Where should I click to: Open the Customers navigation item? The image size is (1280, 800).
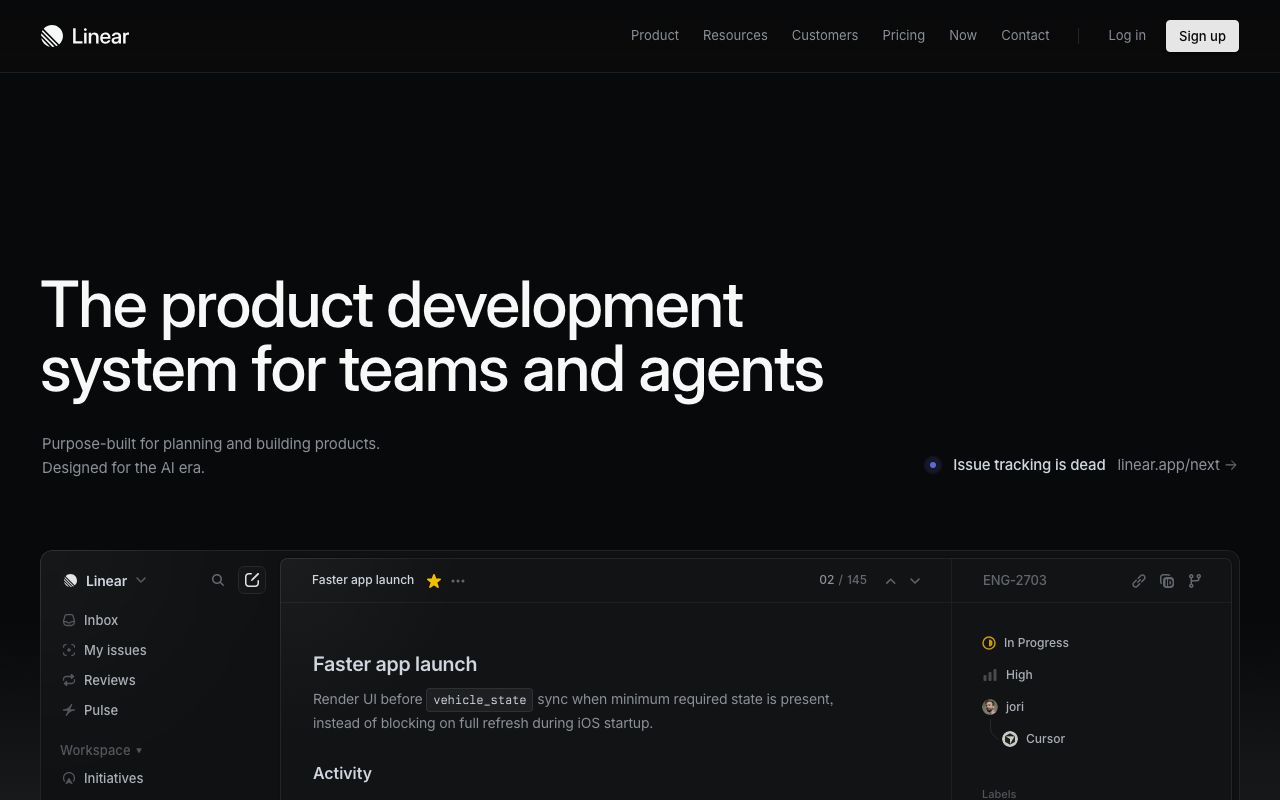pos(825,35)
